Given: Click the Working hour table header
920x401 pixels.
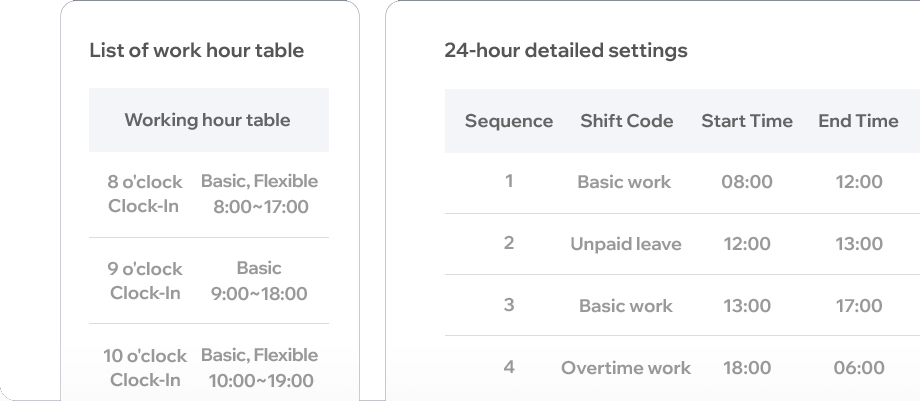Looking at the screenshot, I should click(207, 120).
